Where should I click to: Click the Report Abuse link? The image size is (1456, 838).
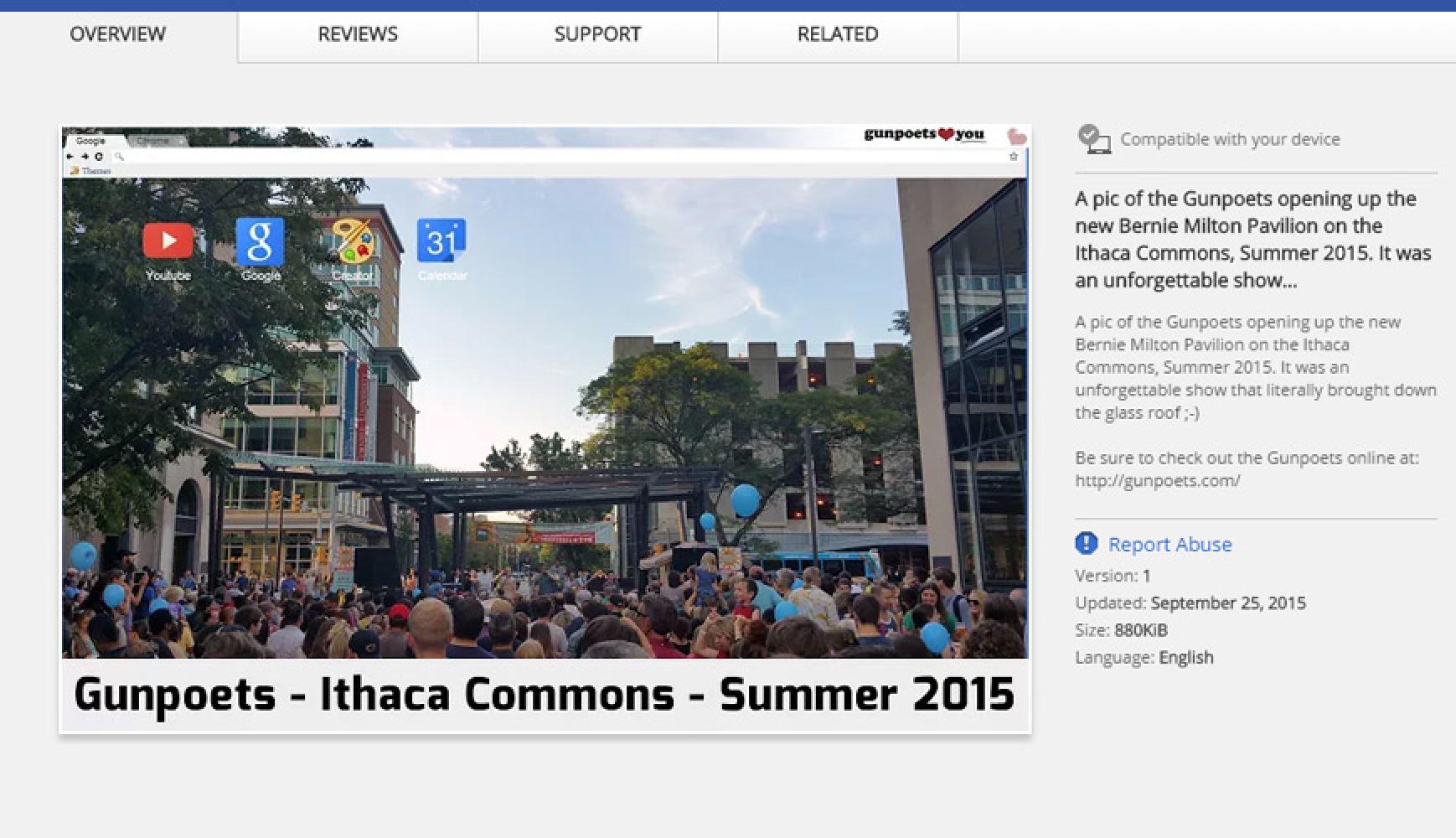tap(1169, 545)
